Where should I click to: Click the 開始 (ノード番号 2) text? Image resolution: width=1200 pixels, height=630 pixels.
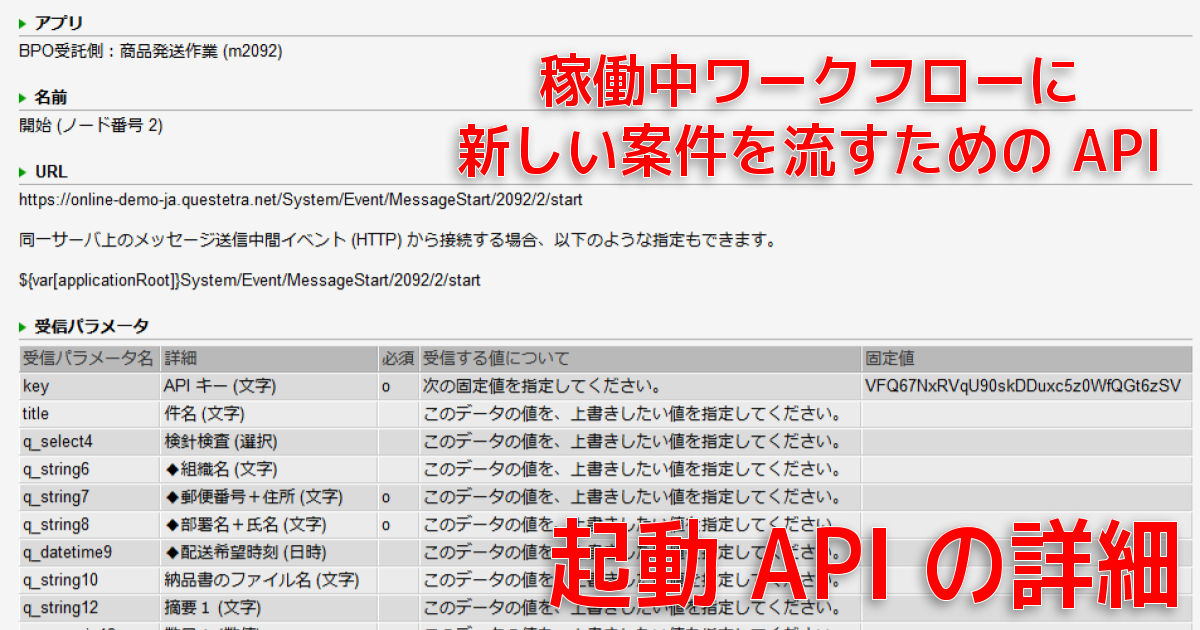(91, 126)
